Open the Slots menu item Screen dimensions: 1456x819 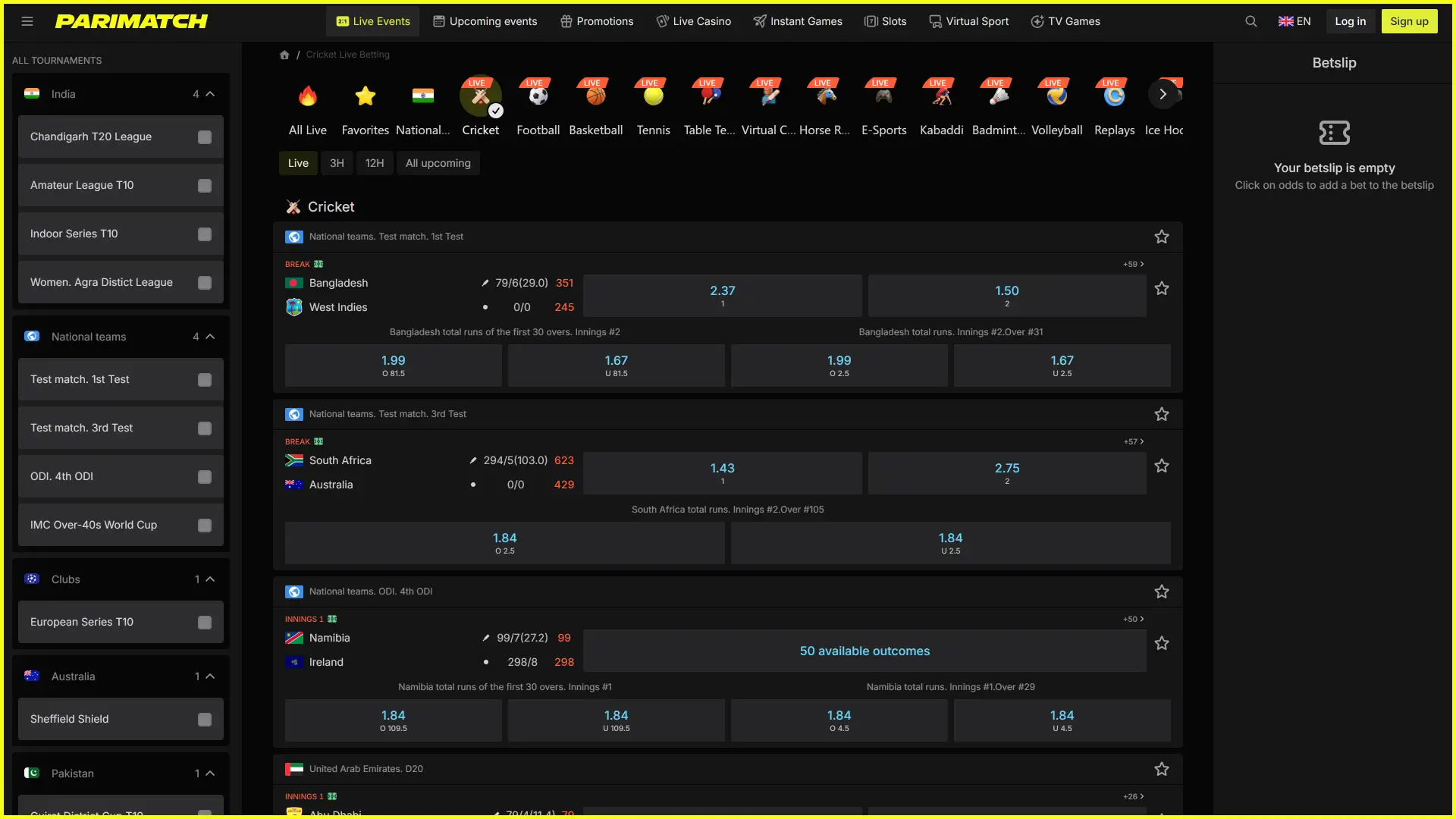tap(886, 21)
